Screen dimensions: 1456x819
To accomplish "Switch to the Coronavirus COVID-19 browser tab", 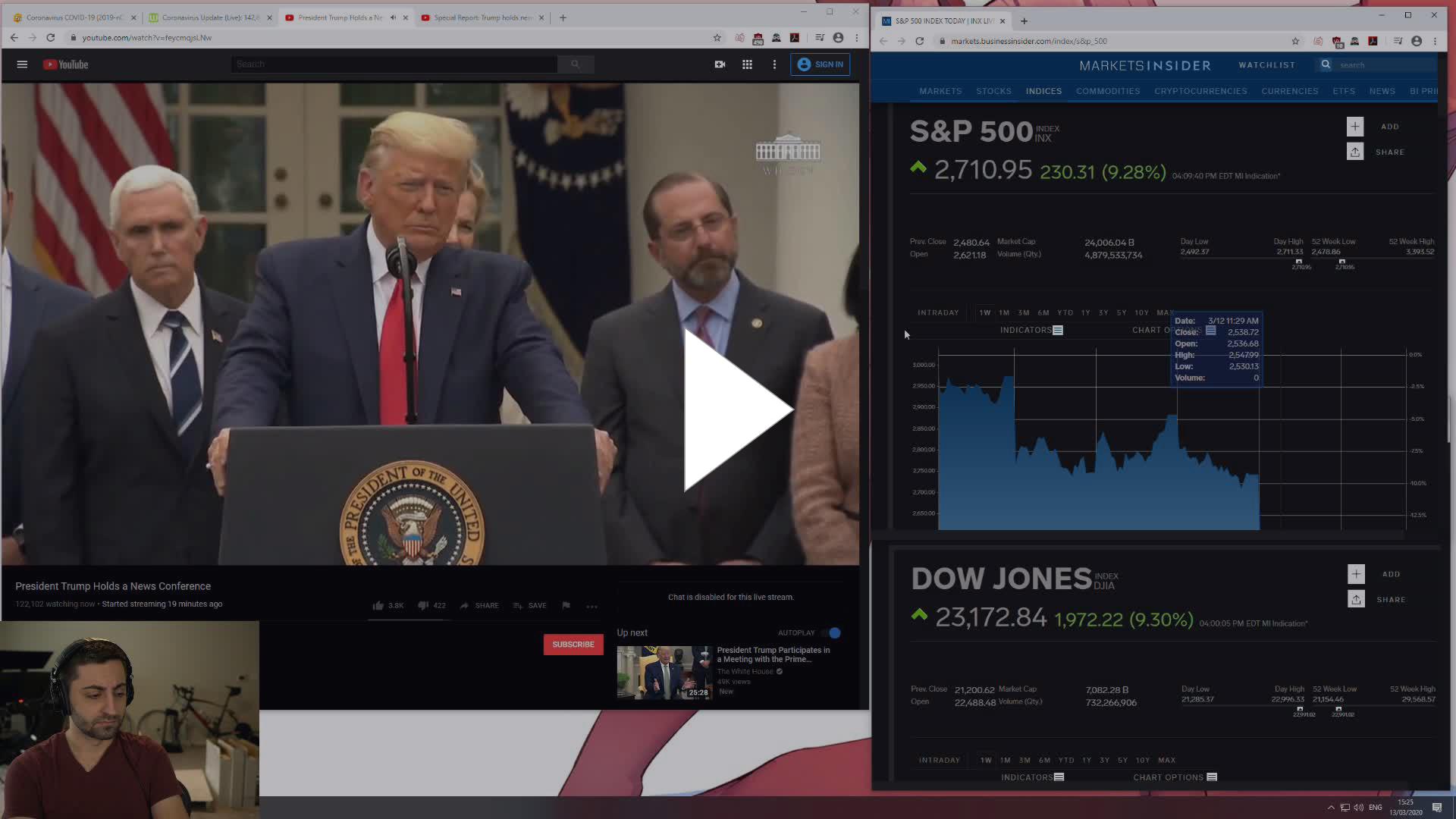I will click(74, 17).
